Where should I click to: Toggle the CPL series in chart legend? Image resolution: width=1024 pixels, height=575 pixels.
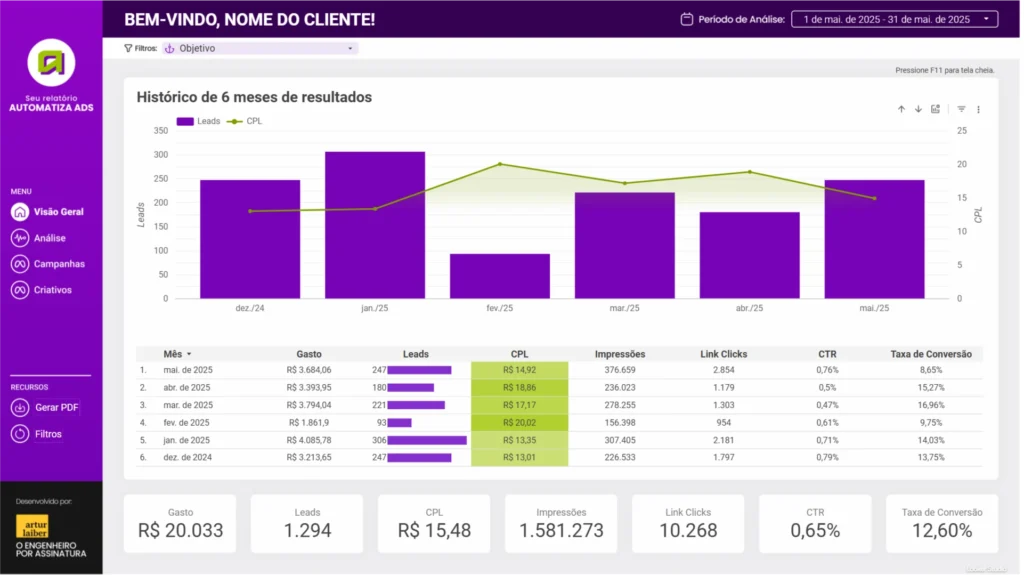pyautogui.click(x=245, y=121)
